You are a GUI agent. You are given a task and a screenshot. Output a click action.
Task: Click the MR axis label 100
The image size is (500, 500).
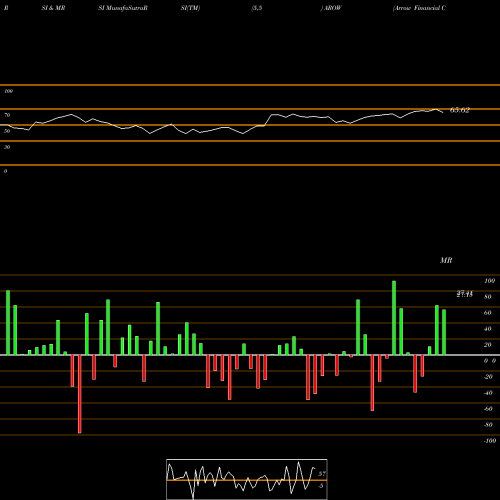(x=489, y=281)
